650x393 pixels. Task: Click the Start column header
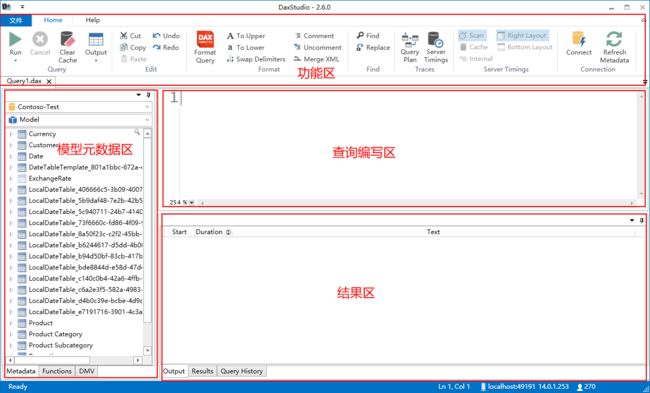pyautogui.click(x=179, y=232)
